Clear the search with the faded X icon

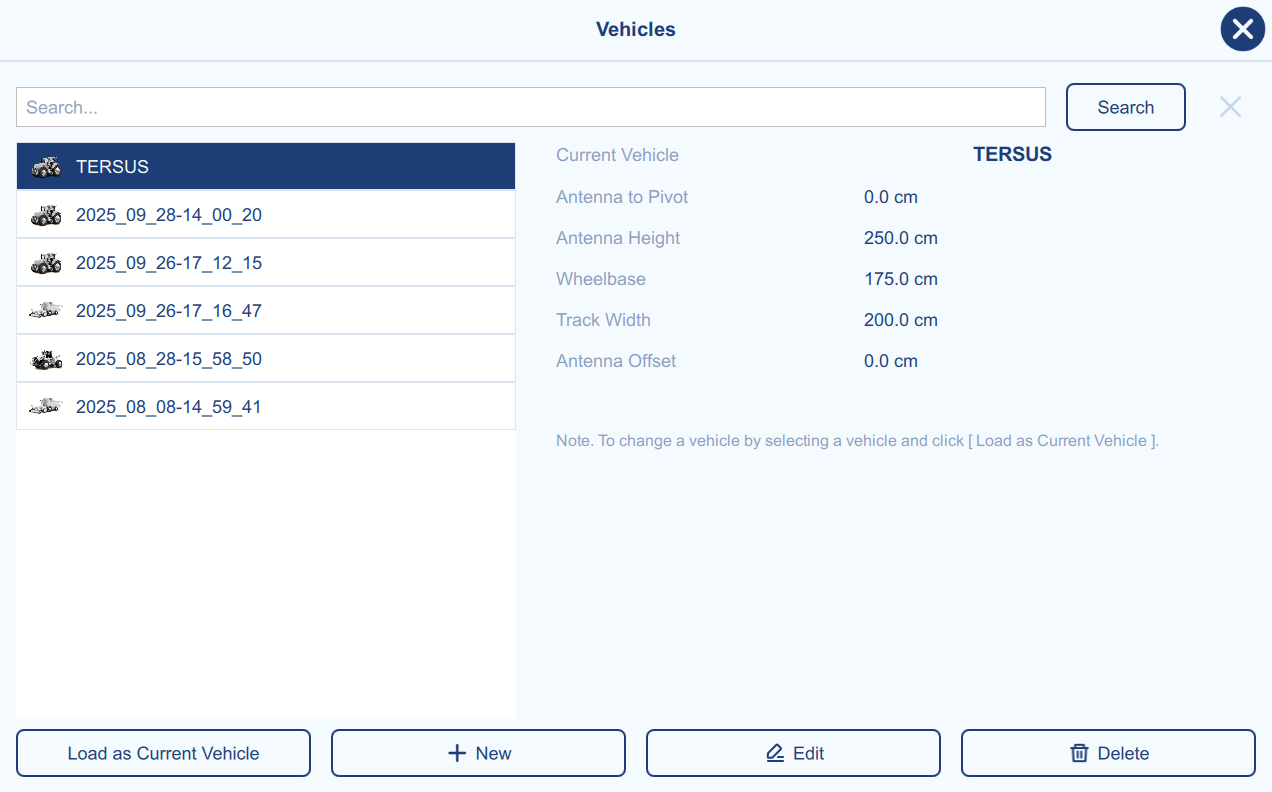tap(1230, 107)
